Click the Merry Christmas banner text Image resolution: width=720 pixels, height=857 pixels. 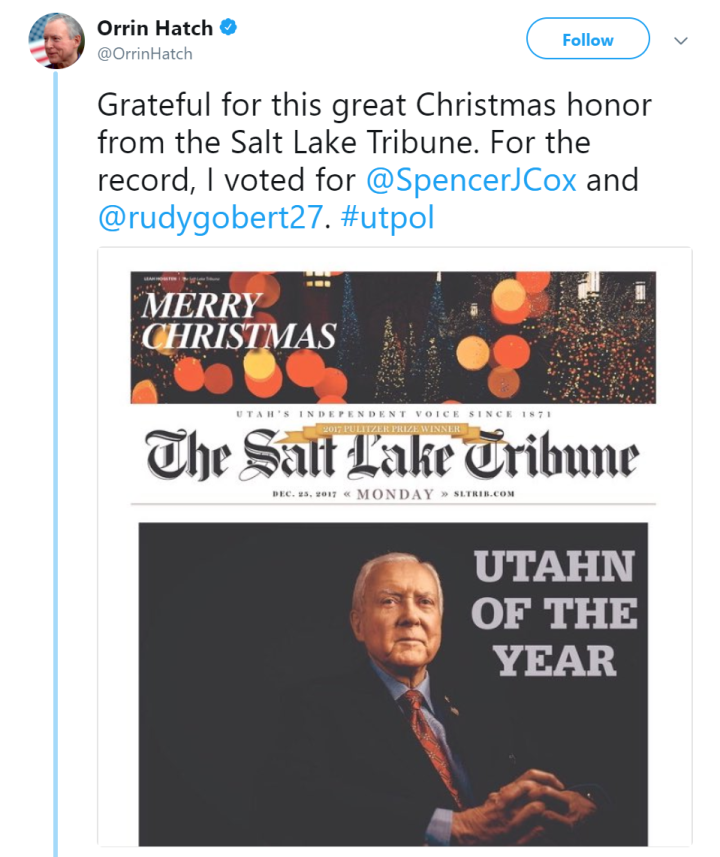coord(237,322)
